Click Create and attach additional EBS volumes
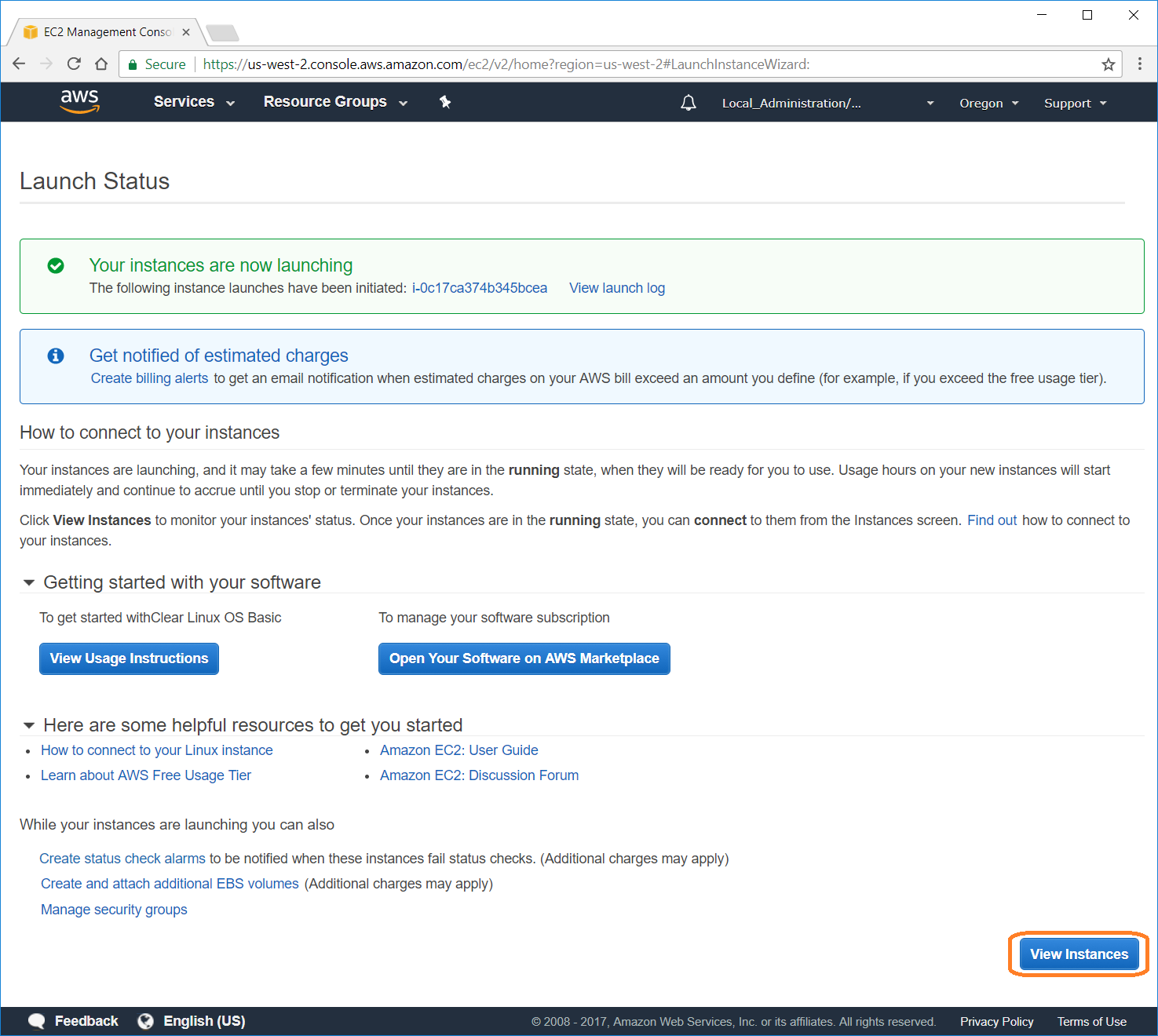The width and height of the screenshot is (1158, 1036). point(170,884)
